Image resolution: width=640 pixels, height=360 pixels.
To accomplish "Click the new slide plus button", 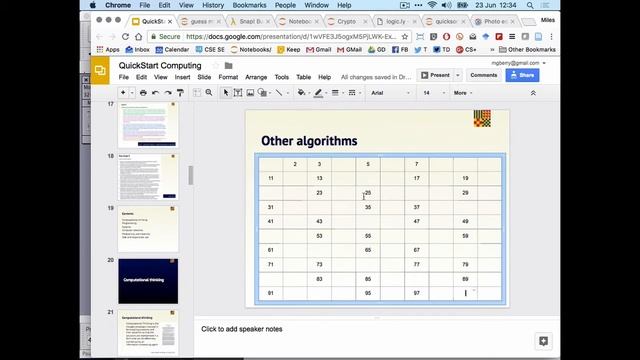I will coord(123,93).
